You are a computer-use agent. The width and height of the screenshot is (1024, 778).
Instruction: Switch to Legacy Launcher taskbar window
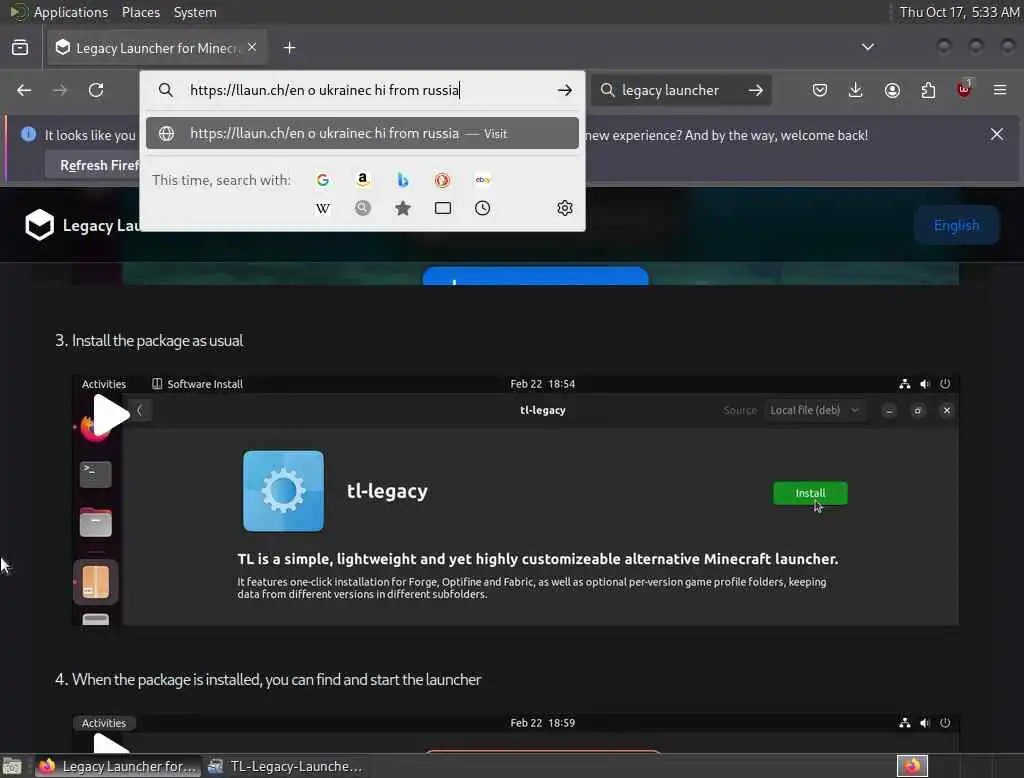(119, 766)
